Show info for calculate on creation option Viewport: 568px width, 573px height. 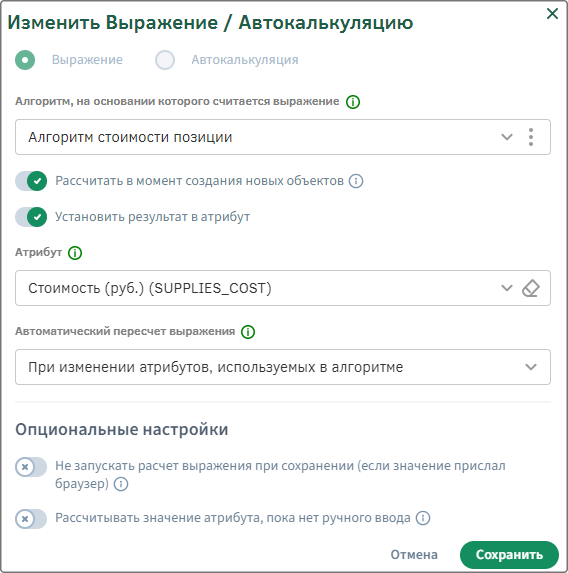coord(356,181)
